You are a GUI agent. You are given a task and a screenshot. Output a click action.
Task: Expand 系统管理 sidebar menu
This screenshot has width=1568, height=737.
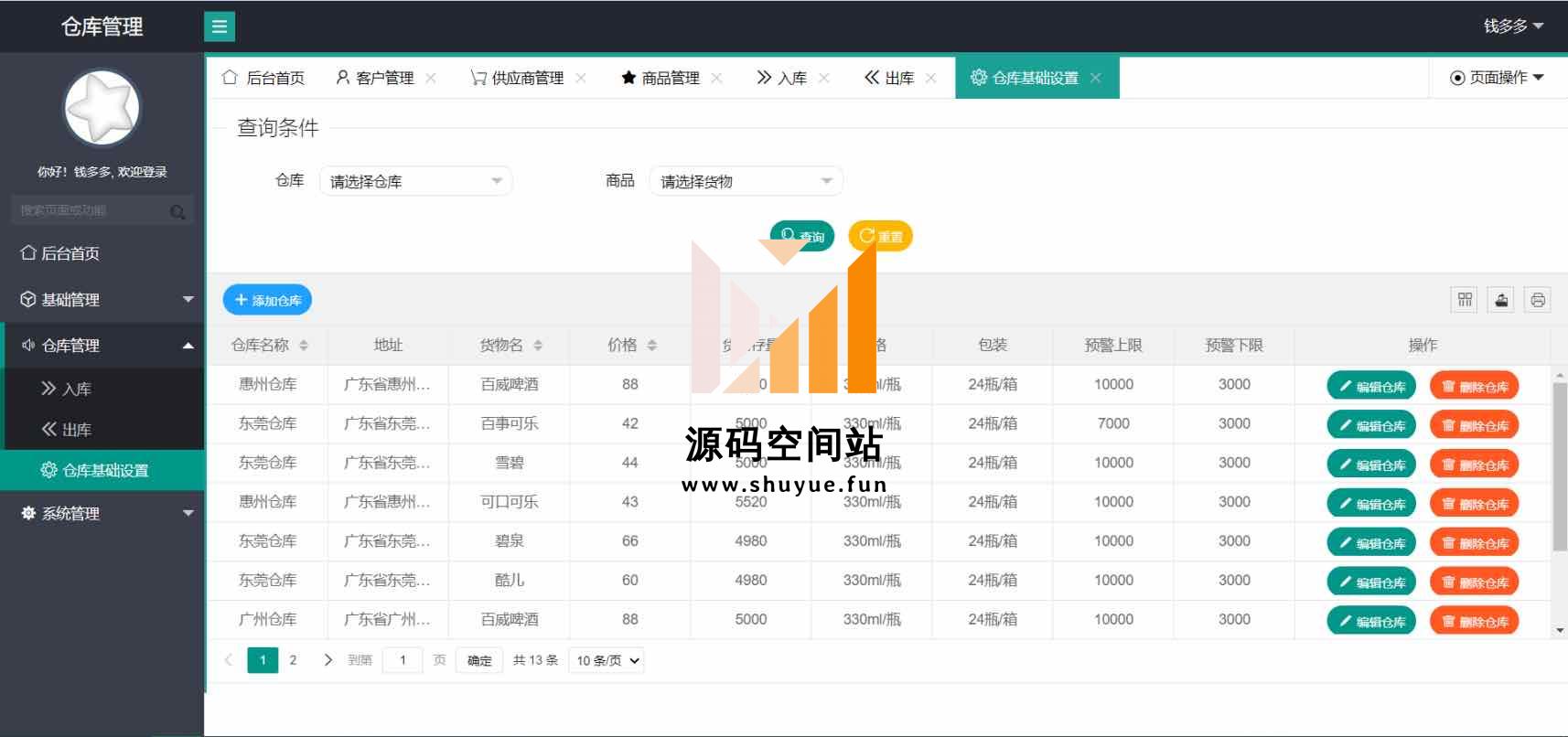click(x=102, y=513)
